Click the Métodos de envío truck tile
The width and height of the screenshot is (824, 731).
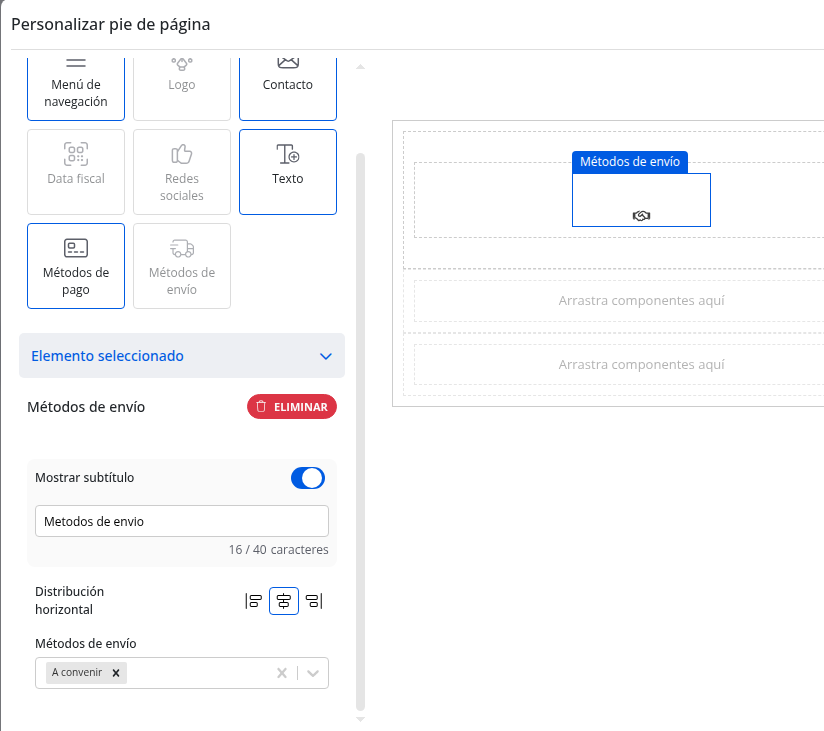(x=182, y=265)
